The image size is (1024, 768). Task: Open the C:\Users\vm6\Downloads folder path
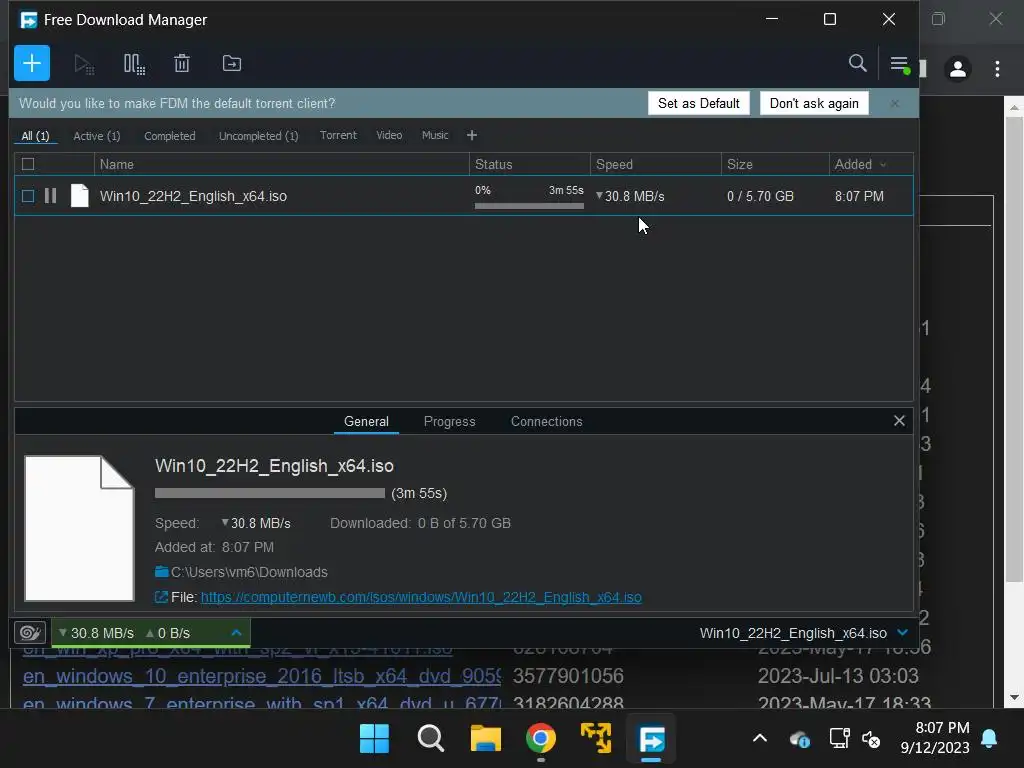[x=249, y=572]
